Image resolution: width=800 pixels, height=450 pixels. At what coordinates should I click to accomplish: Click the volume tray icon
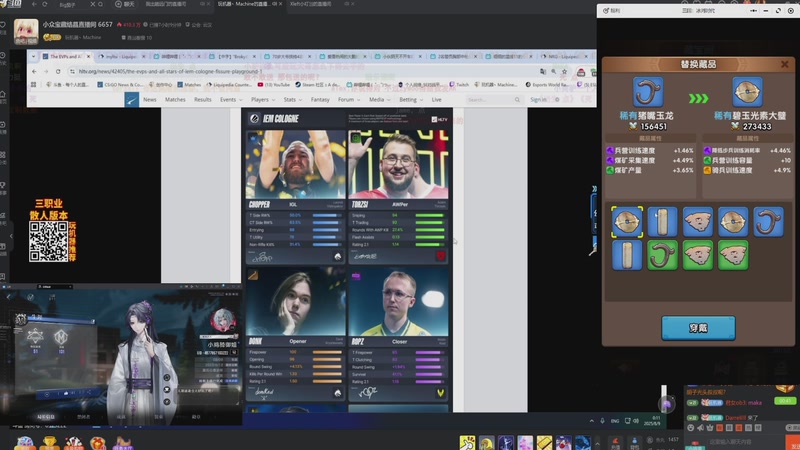click(636, 421)
